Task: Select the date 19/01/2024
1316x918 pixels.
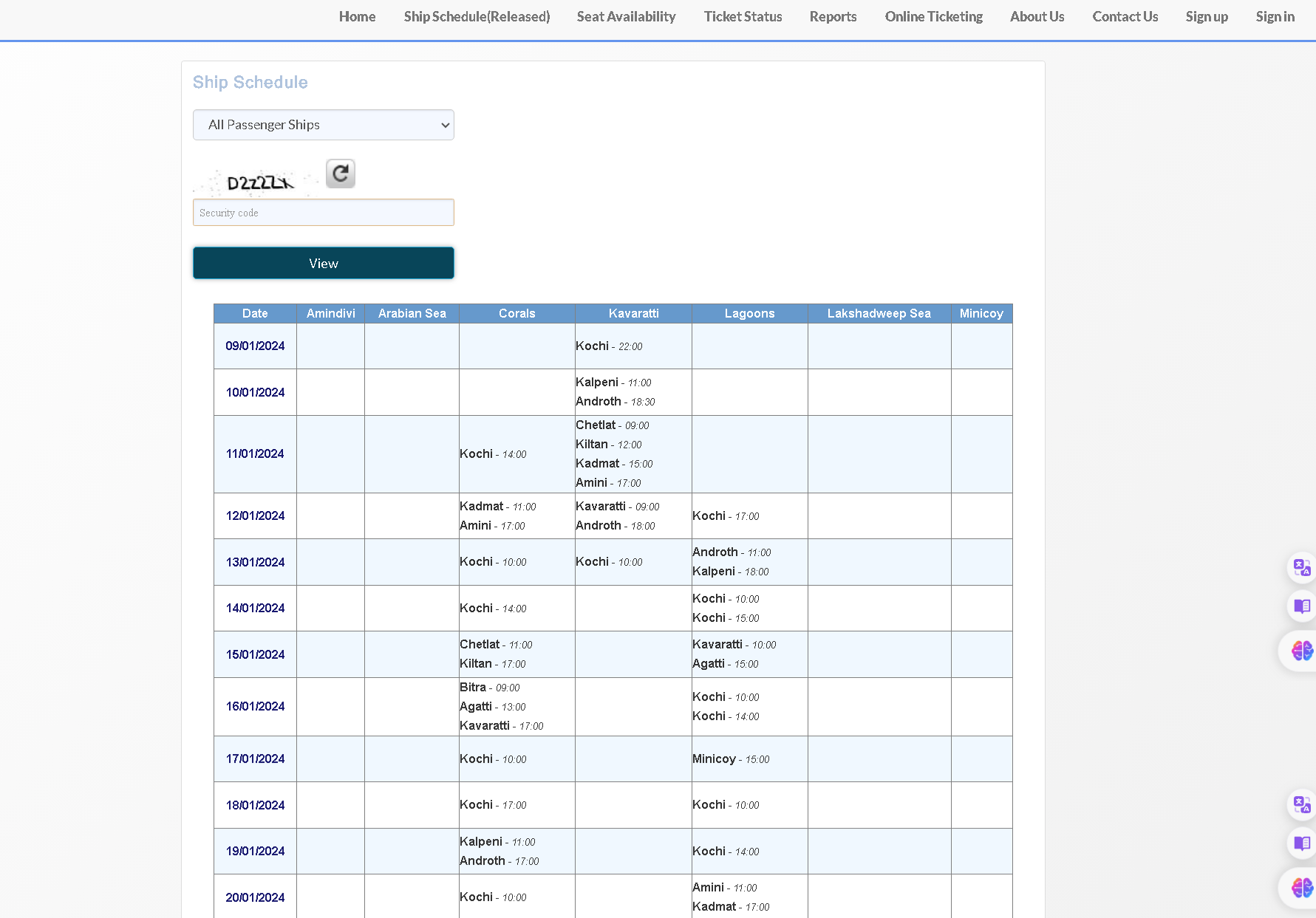Action: click(x=255, y=851)
